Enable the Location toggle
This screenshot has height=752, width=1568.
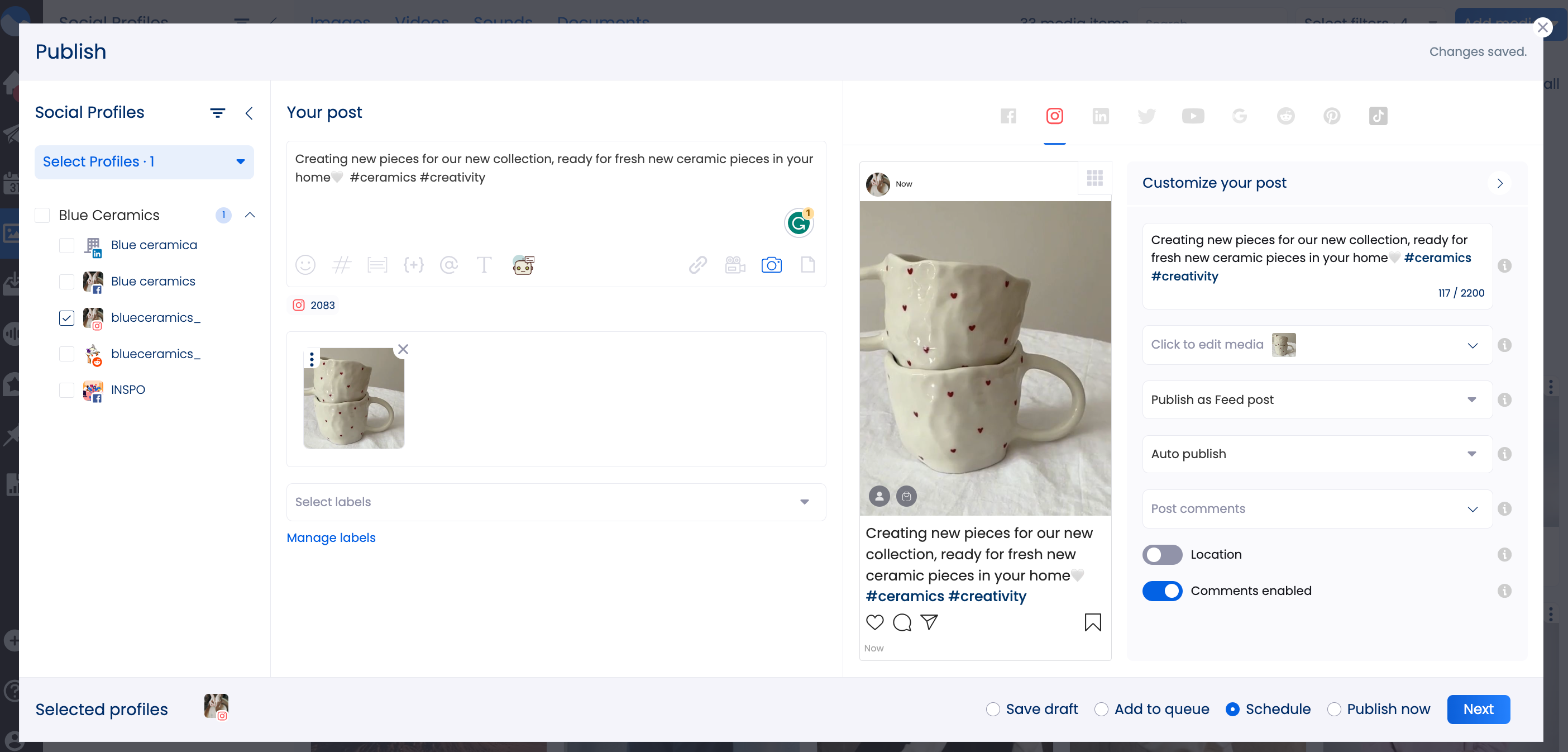[x=1162, y=555]
